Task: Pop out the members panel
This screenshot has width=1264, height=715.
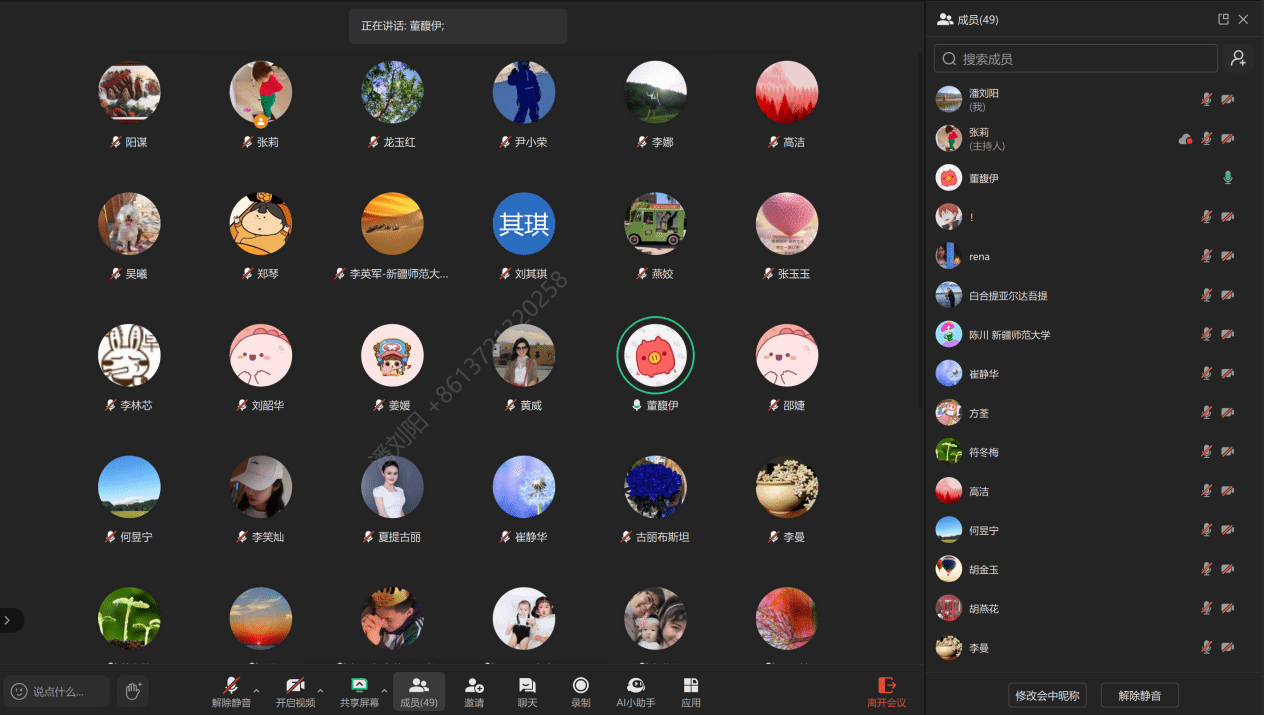Action: 1223,19
